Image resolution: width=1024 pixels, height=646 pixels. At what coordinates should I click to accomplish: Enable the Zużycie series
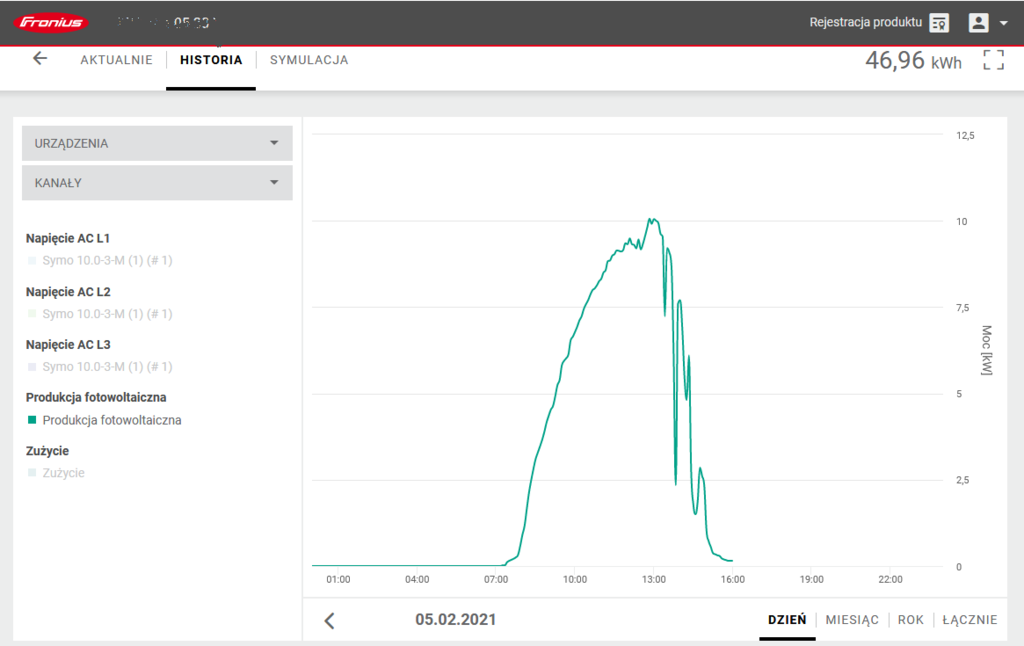tap(63, 473)
